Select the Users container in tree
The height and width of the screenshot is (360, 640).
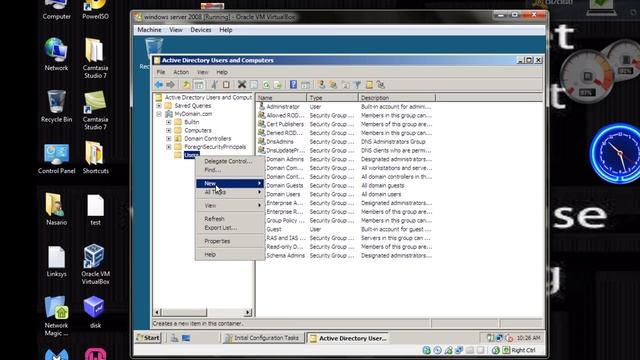coord(191,155)
